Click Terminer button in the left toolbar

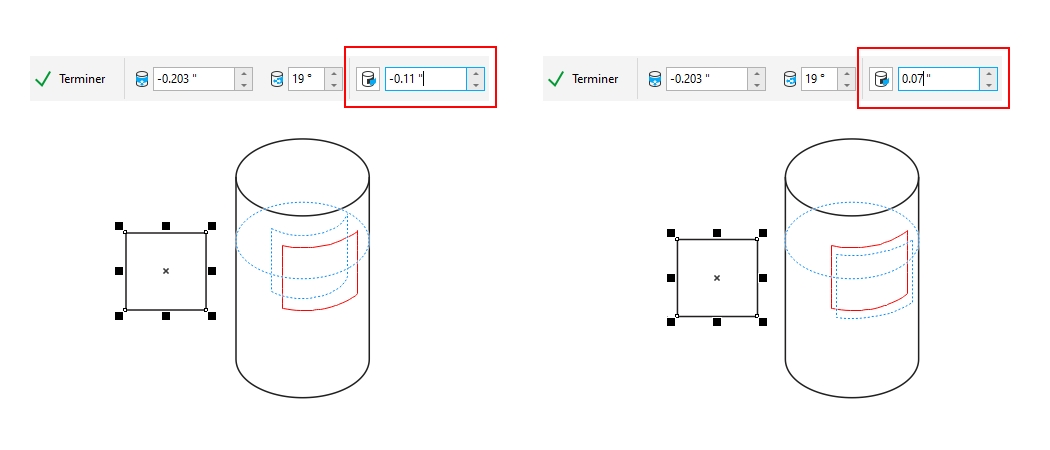pos(70,79)
